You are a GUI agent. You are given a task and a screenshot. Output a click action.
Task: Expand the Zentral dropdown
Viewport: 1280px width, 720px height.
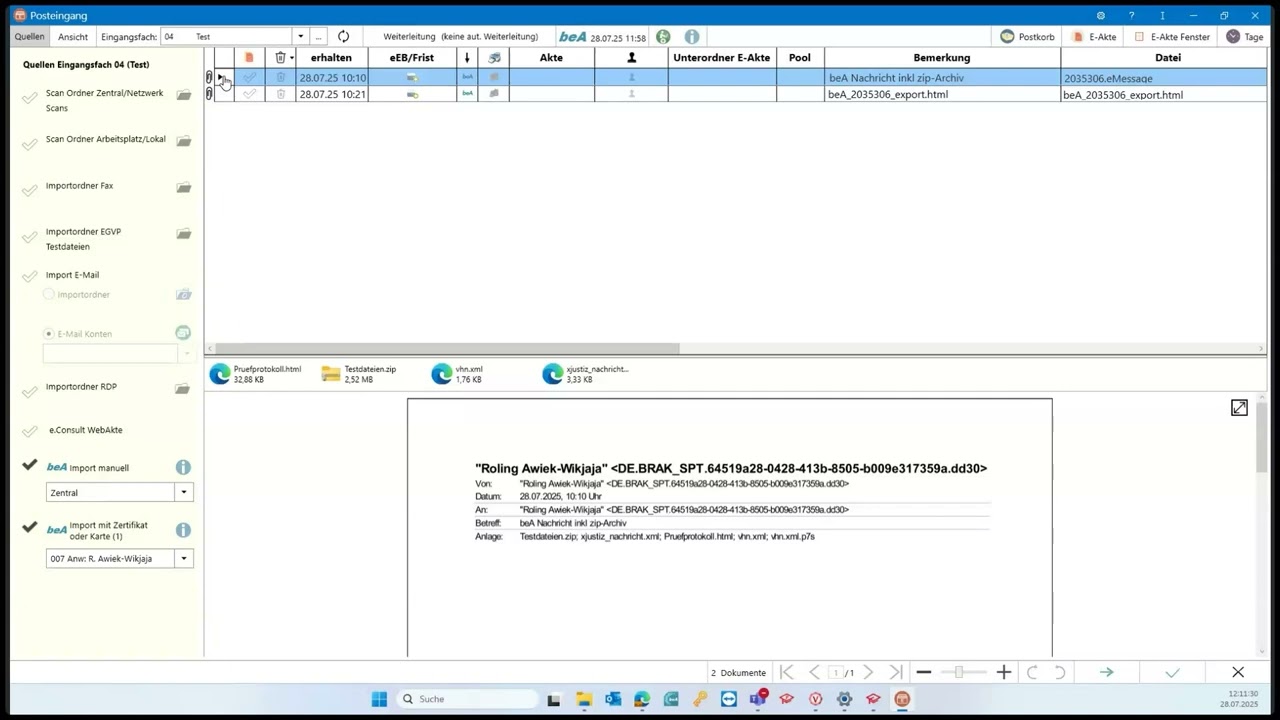pyautogui.click(x=184, y=492)
